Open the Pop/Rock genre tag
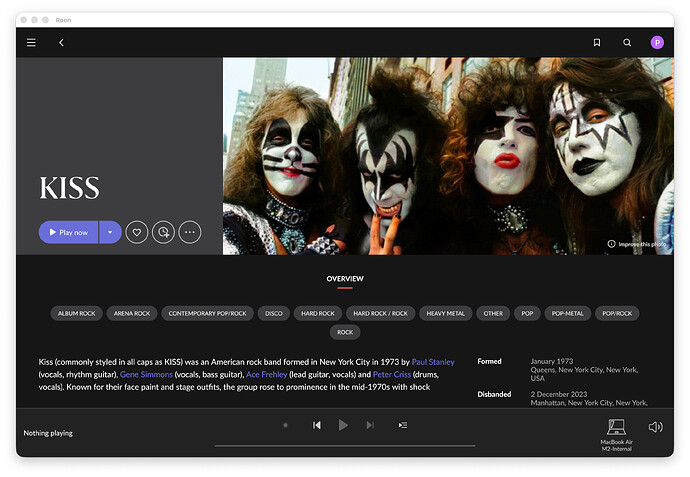690x477 pixels. coord(617,313)
